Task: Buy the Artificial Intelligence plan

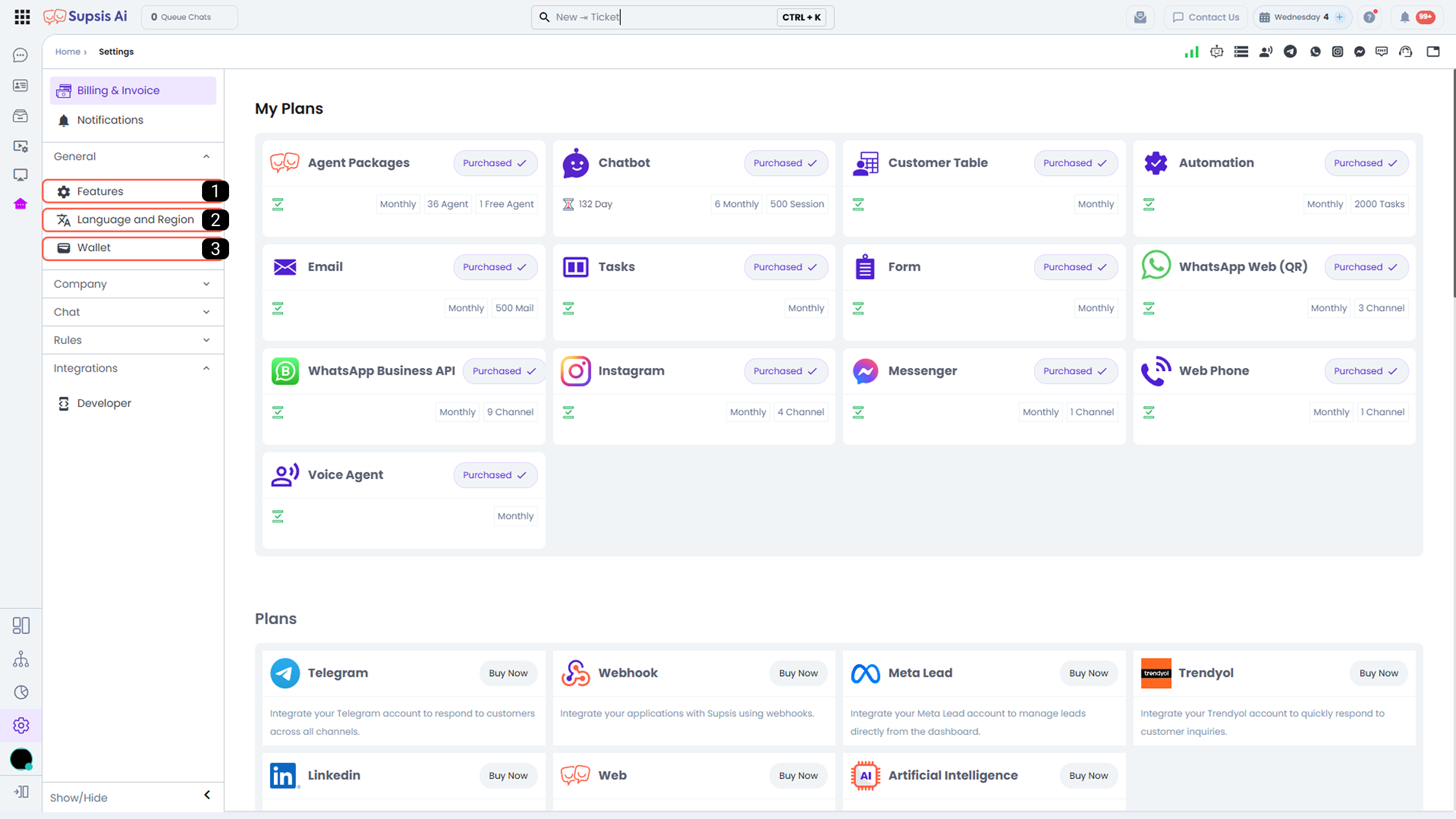Action: 1088,775
